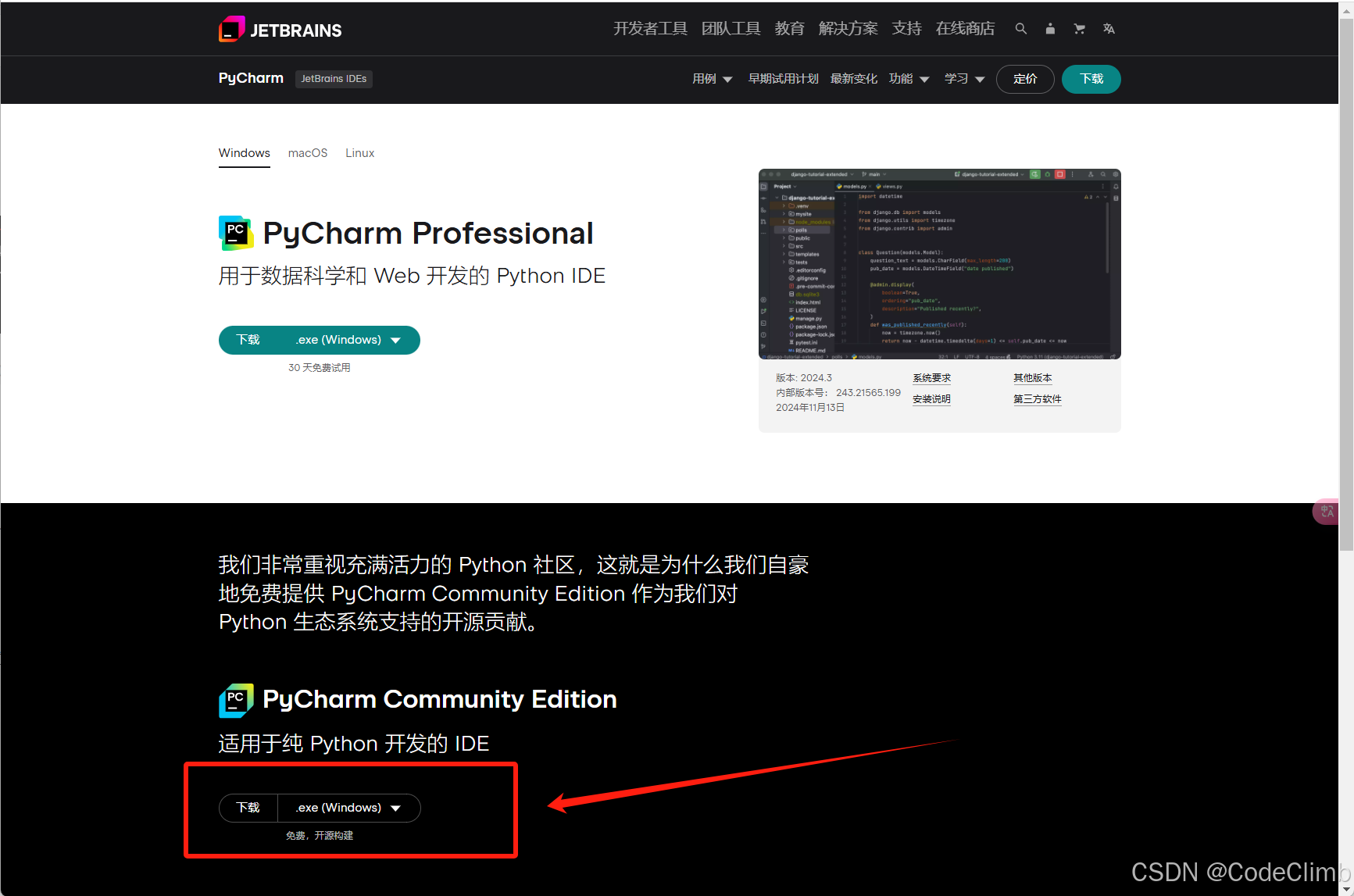The height and width of the screenshot is (896, 1354).
Task: Open the 支持 menu item
Action: (906, 29)
